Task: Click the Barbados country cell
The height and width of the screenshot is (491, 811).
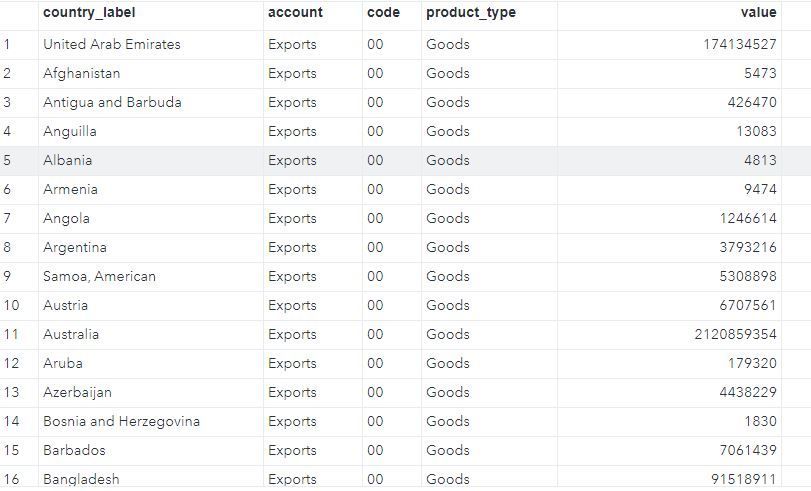Action: (74, 450)
